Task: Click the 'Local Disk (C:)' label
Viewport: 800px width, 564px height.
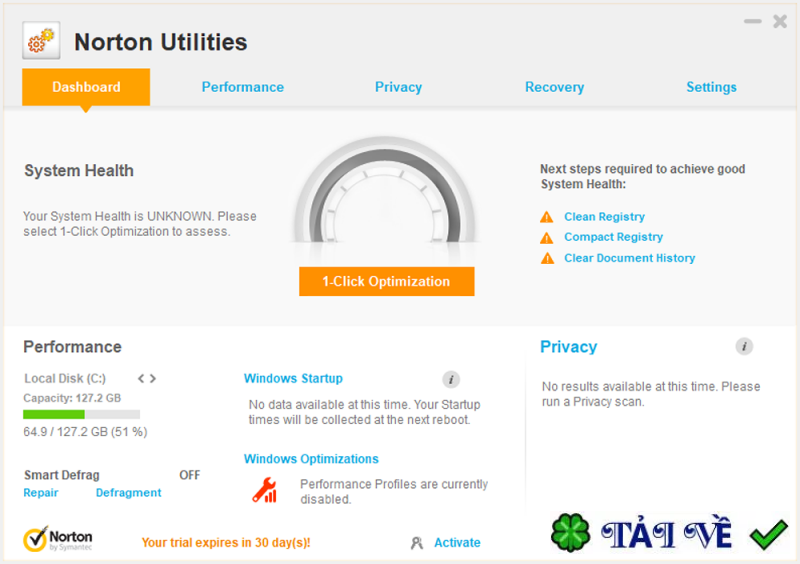Action: pyautogui.click(x=65, y=379)
